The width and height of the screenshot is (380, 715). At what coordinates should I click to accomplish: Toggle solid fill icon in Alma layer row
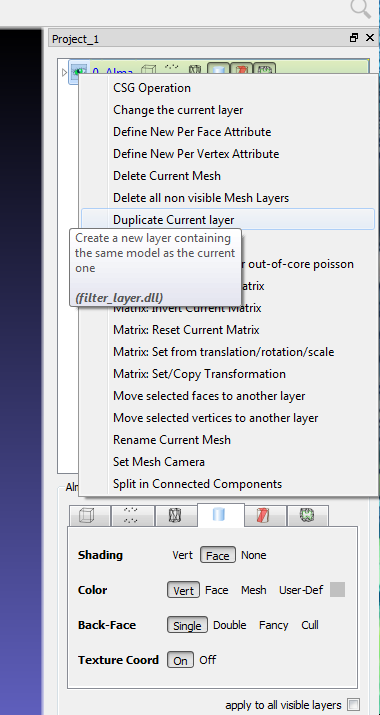[219, 69]
